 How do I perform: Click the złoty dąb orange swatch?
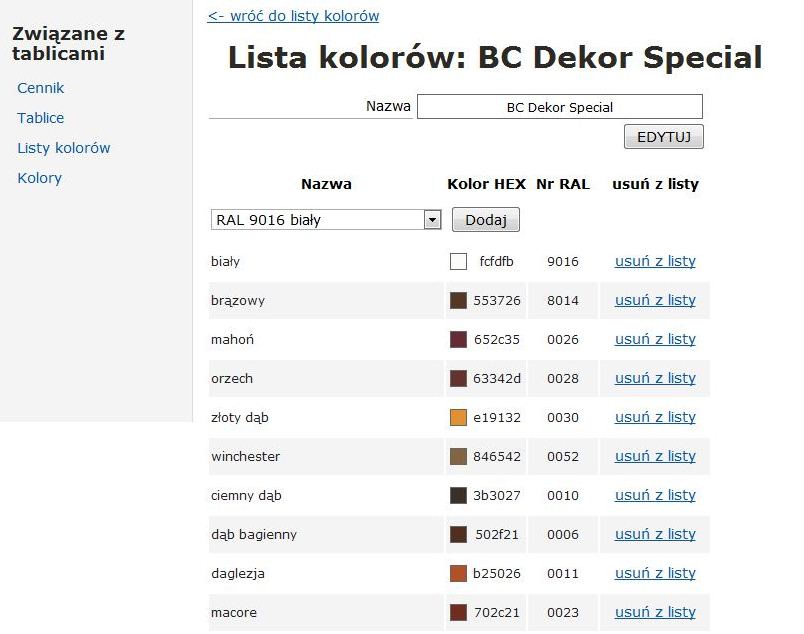[458, 418]
